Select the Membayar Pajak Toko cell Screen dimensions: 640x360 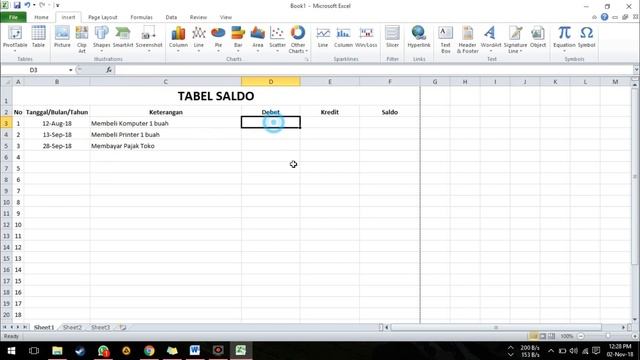(x=165, y=146)
